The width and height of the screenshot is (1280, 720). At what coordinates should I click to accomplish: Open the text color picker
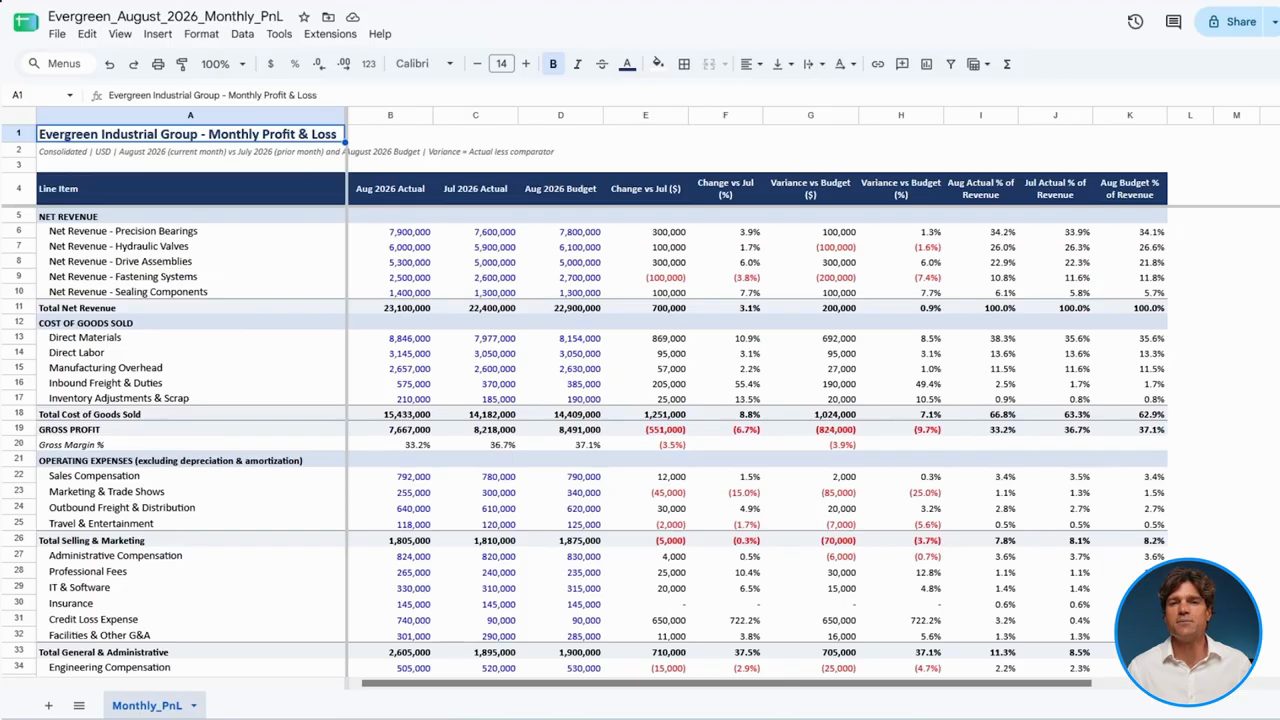(x=627, y=64)
